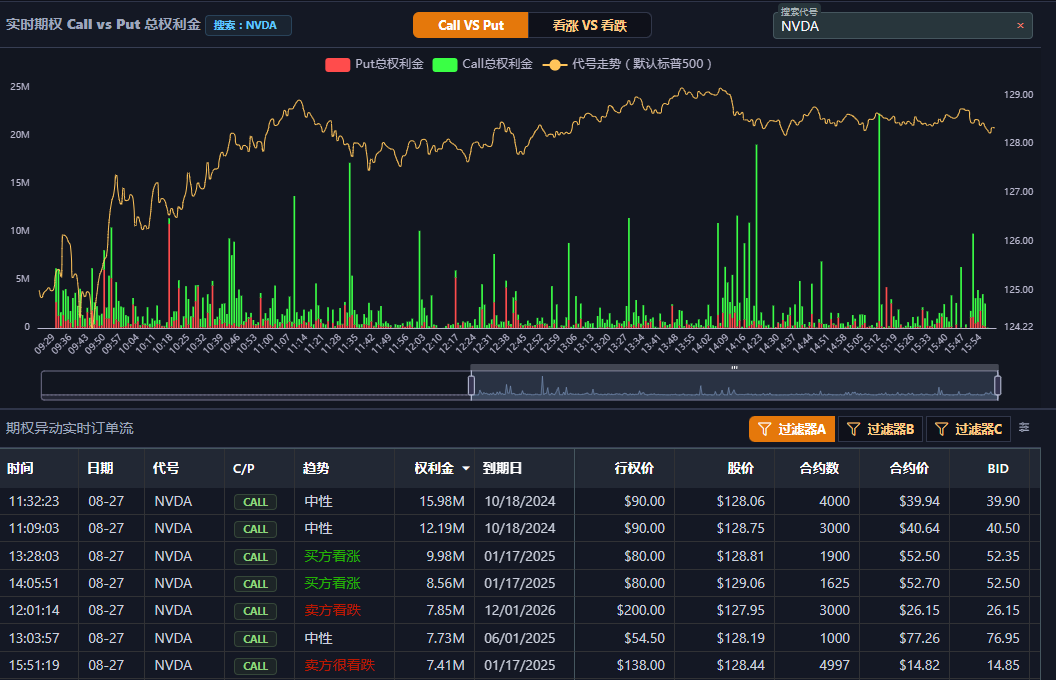Select the 8.56M premium cell
The height and width of the screenshot is (680, 1056).
point(445,583)
